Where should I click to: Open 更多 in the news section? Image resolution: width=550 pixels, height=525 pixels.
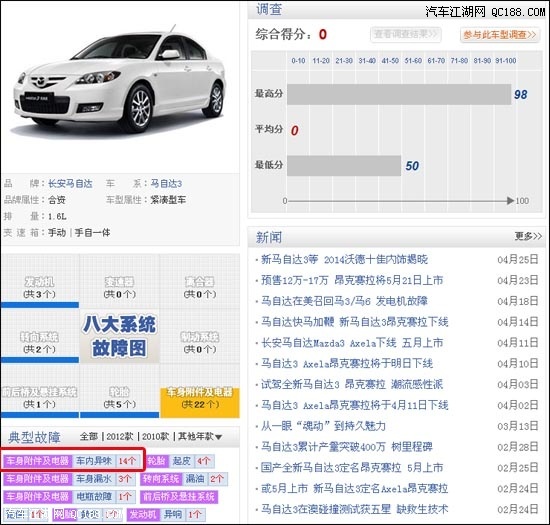[528, 236]
